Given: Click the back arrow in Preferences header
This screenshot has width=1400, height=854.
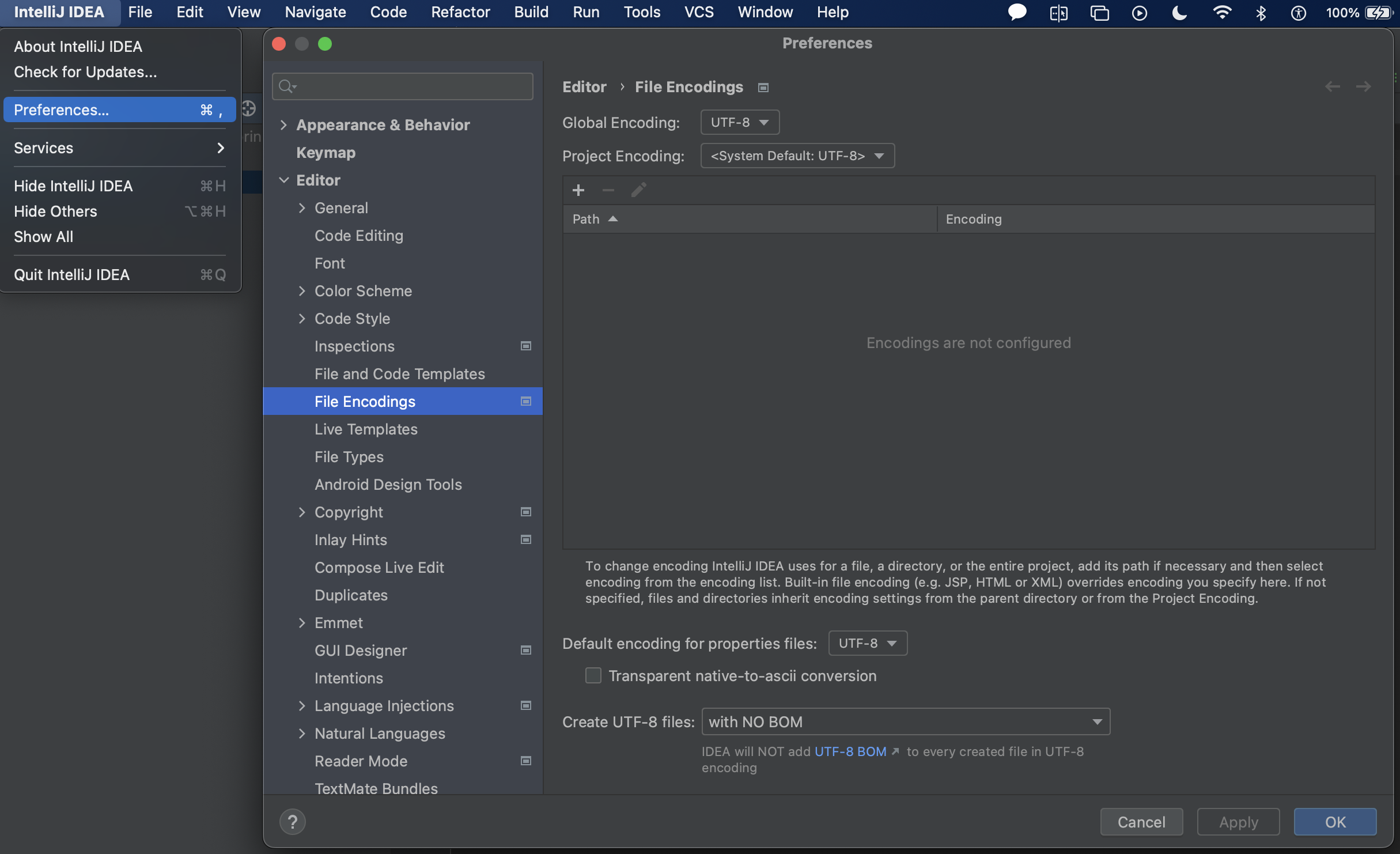Looking at the screenshot, I should (1332, 87).
